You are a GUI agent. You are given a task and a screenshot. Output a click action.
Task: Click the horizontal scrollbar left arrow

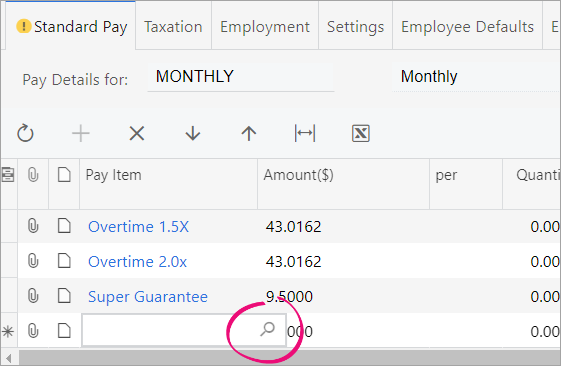pyautogui.click(x=9, y=358)
